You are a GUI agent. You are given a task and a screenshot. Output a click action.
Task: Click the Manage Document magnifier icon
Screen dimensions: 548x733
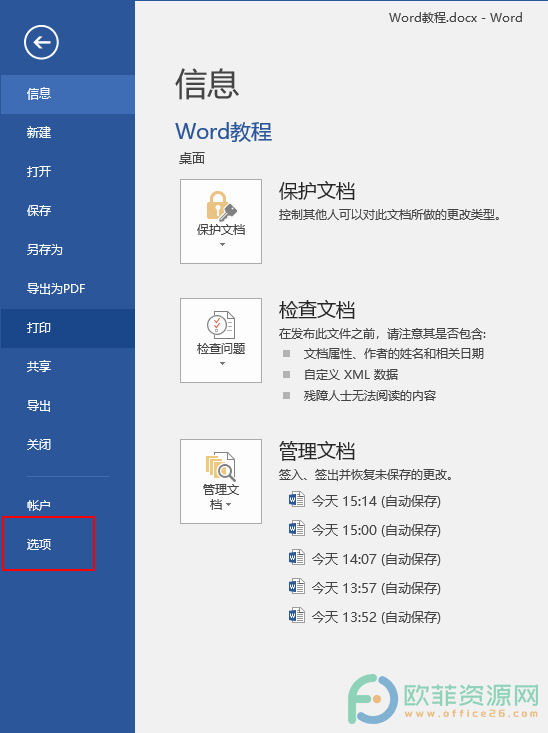tap(221, 466)
